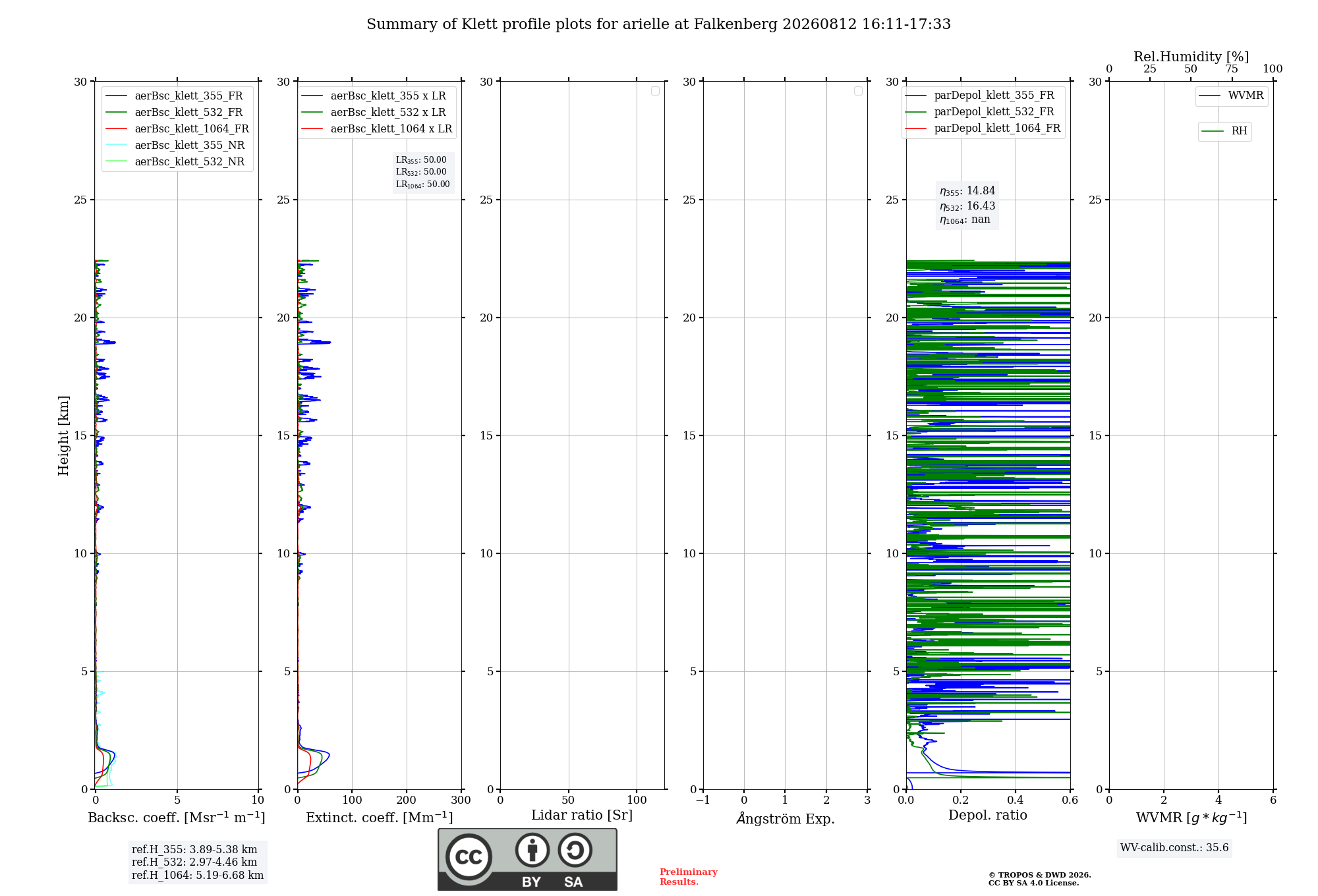The height and width of the screenshot is (896, 1318).
Task: Click the LR532: 50.00 value
Action: [x=421, y=172]
